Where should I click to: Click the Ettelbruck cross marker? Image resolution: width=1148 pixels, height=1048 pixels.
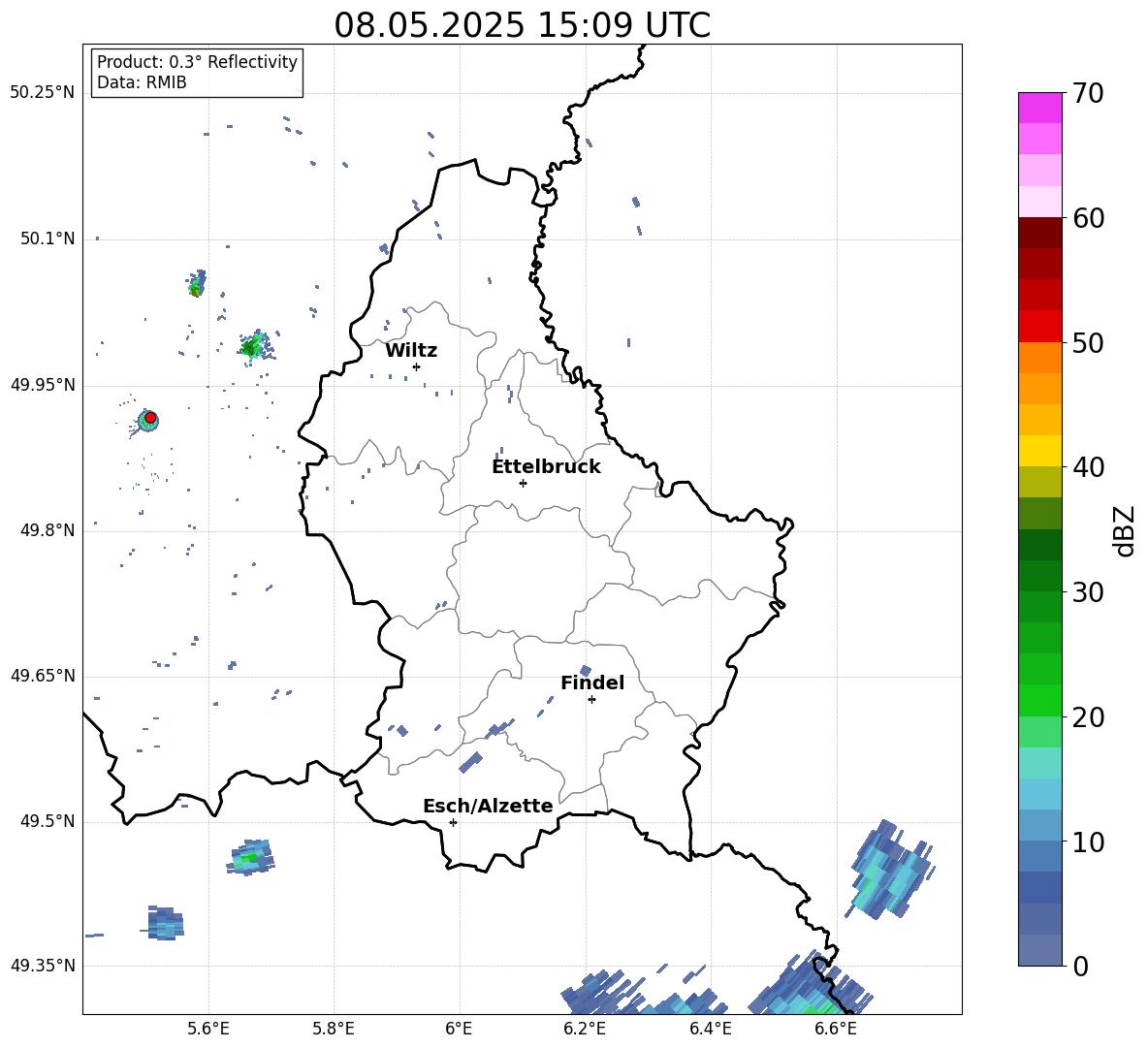523,483
